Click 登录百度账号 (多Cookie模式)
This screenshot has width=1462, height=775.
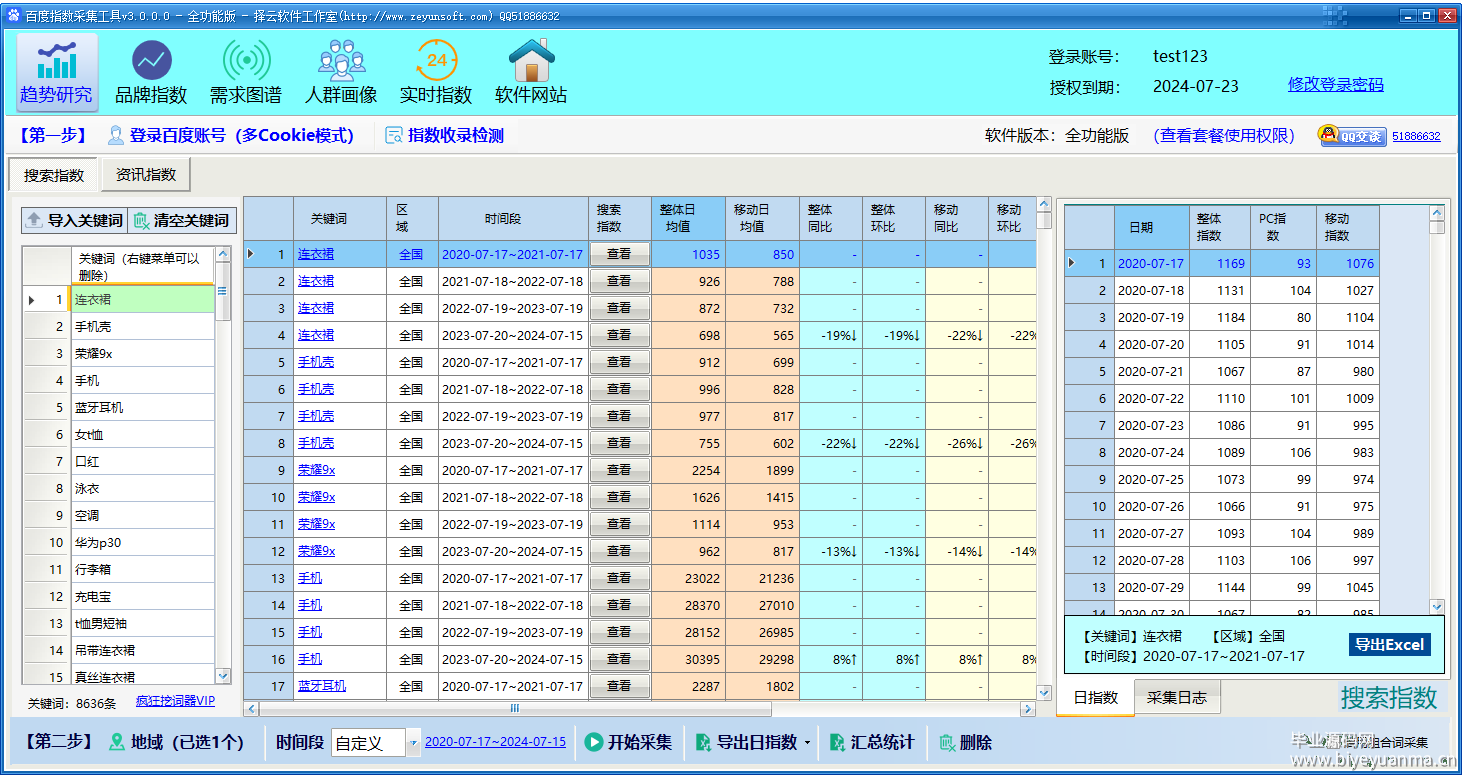231,136
